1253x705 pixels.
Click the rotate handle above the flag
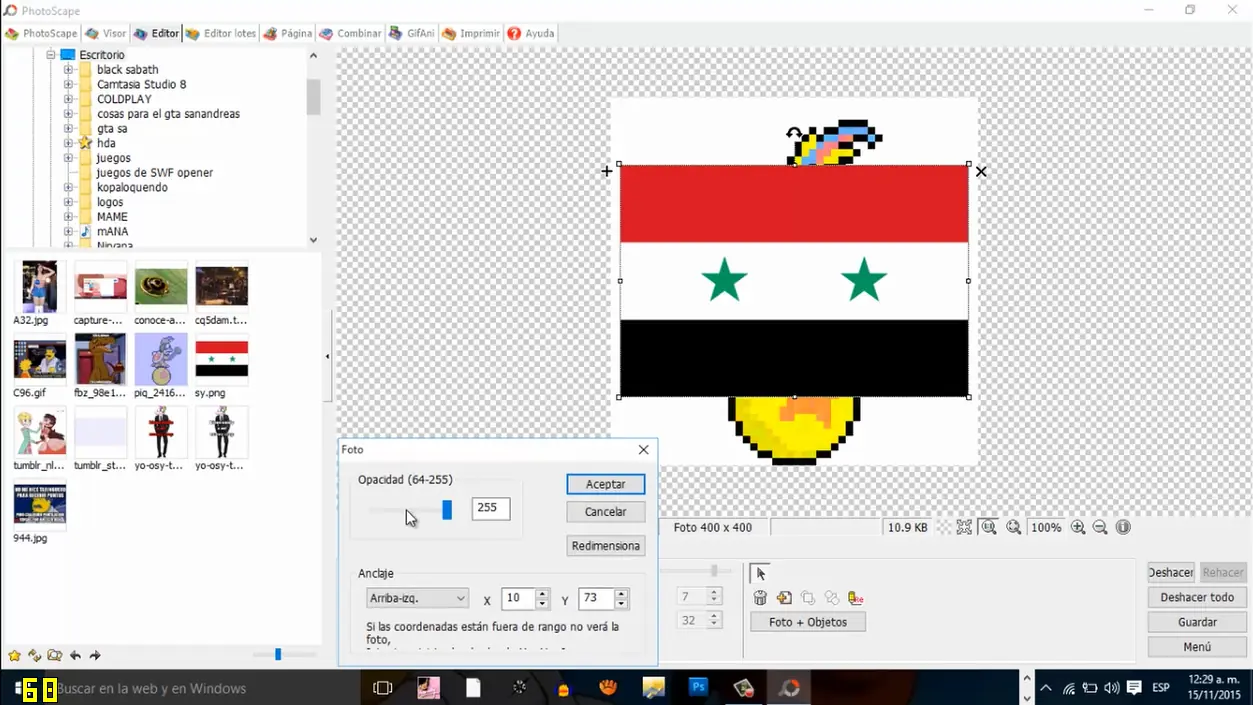(x=794, y=133)
